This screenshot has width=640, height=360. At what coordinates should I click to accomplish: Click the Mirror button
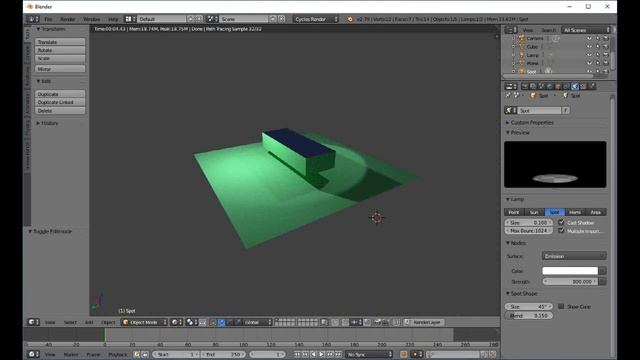pyautogui.click(x=60, y=69)
